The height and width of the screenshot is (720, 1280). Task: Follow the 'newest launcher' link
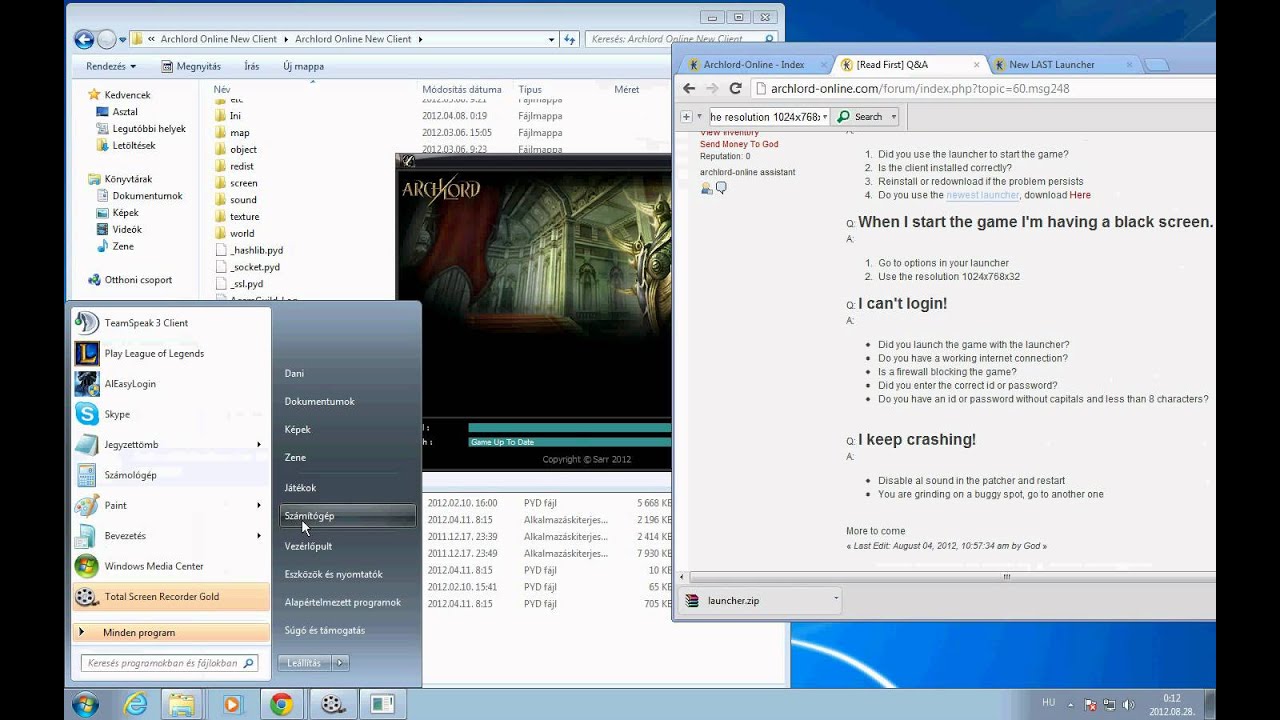(982, 195)
